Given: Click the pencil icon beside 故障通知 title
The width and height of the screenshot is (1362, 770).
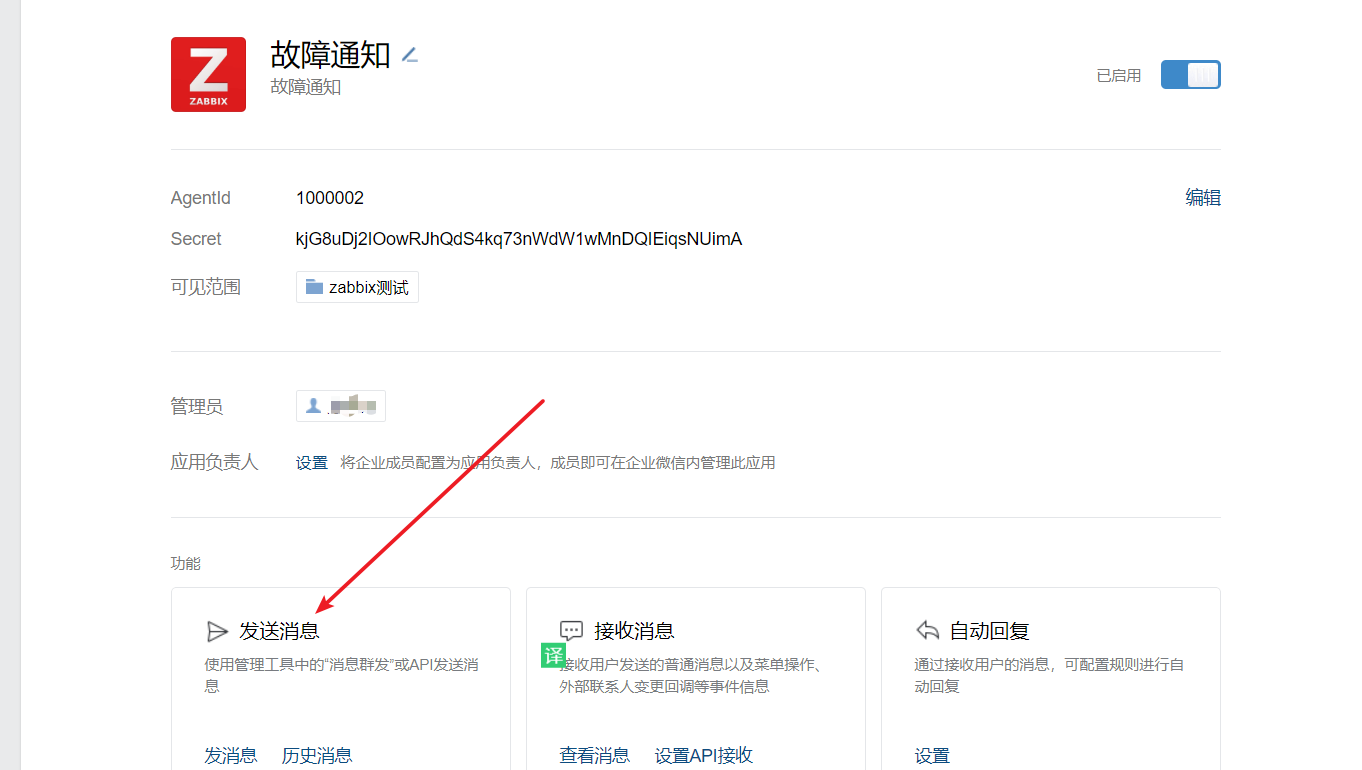Looking at the screenshot, I should coord(409,55).
